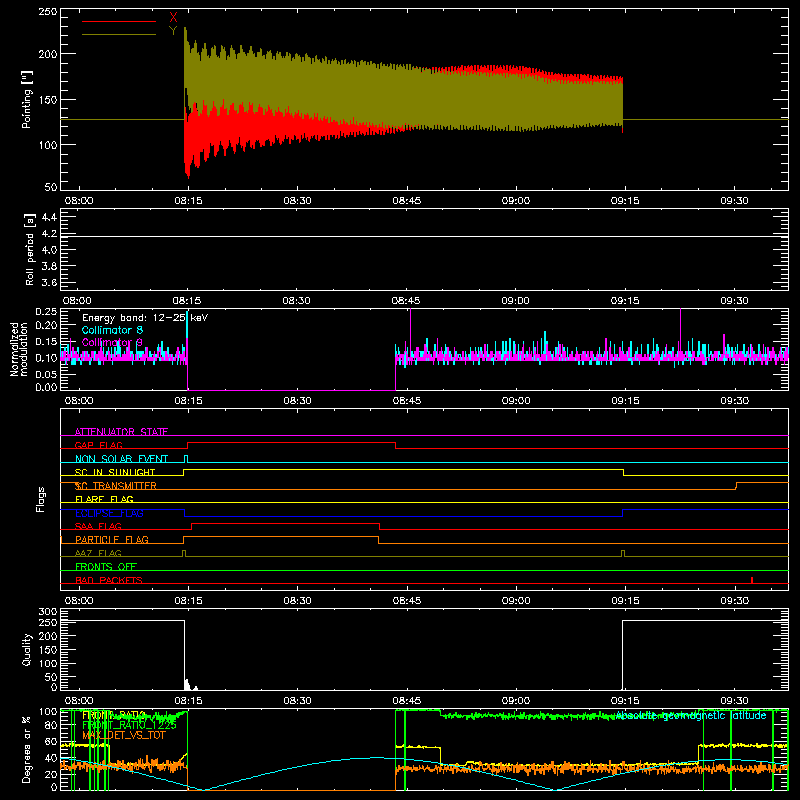Click the red X legend line
Screen dimensions: 800x800
click(x=119, y=21)
